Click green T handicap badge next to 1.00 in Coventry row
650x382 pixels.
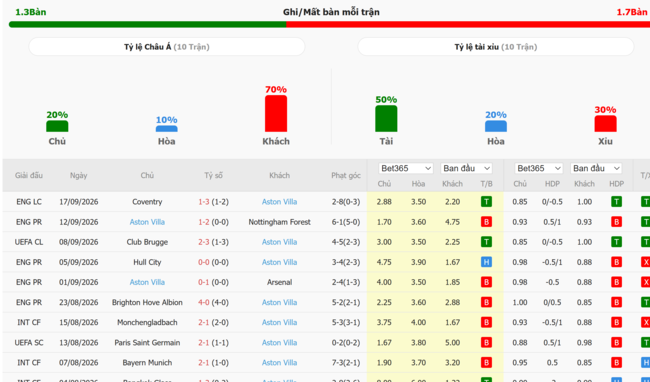click(x=616, y=202)
